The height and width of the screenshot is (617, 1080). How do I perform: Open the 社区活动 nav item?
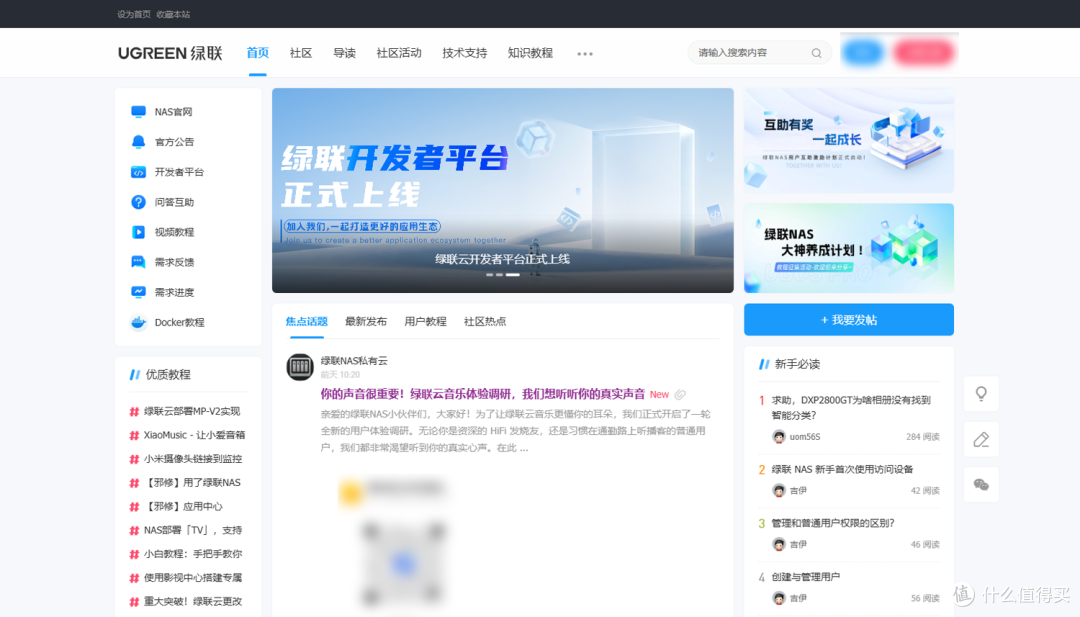(x=399, y=53)
